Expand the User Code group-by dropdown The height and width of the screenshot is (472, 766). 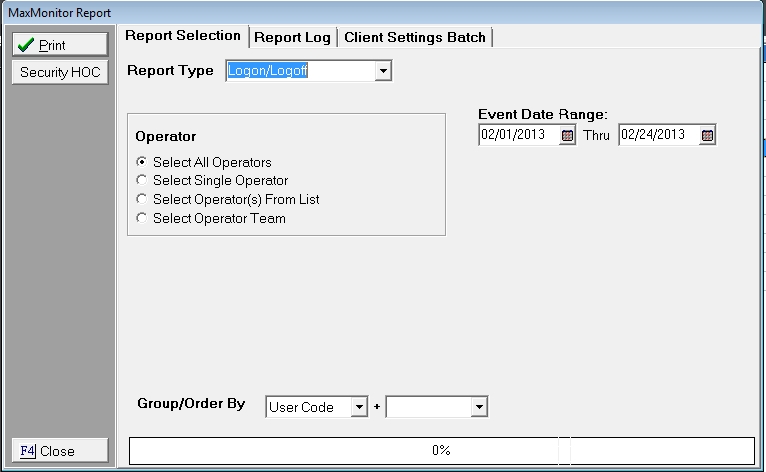pyautogui.click(x=359, y=407)
